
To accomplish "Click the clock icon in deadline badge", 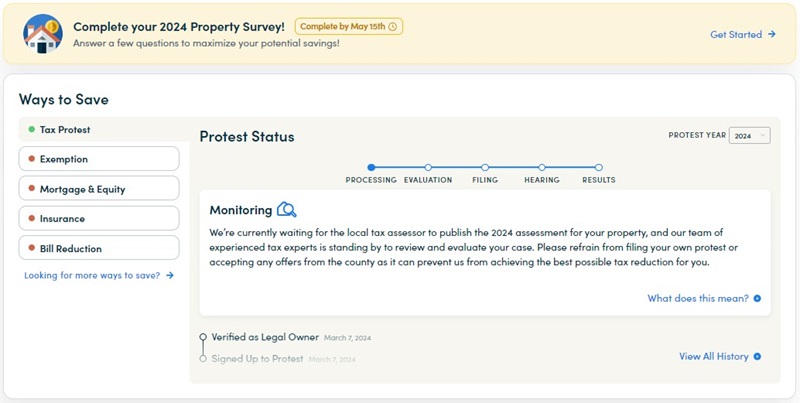I will coord(392,26).
